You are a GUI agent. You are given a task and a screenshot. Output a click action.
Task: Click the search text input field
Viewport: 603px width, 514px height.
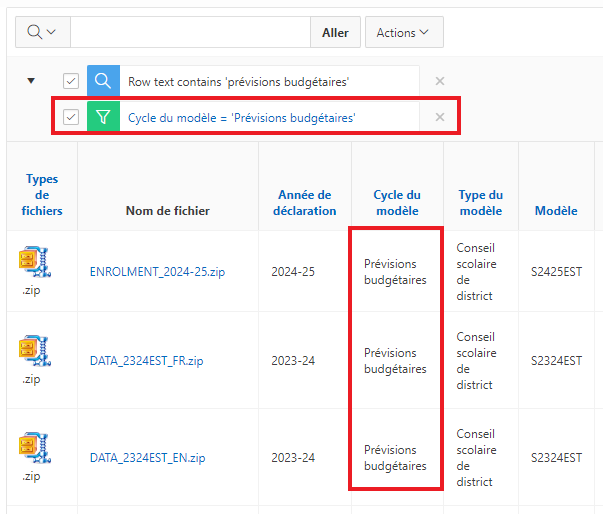(x=190, y=32)
